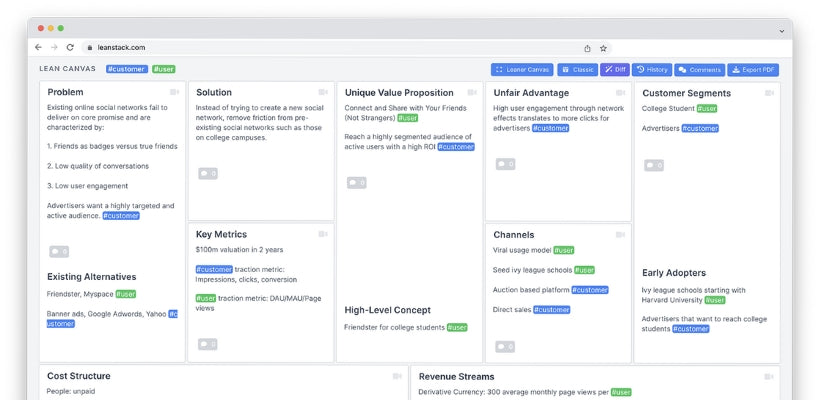This screenshot has height=400, width=820.
Task: Click the video icon on Unfair Advantage
Action: pyautogui.click(x=619, y=93)
